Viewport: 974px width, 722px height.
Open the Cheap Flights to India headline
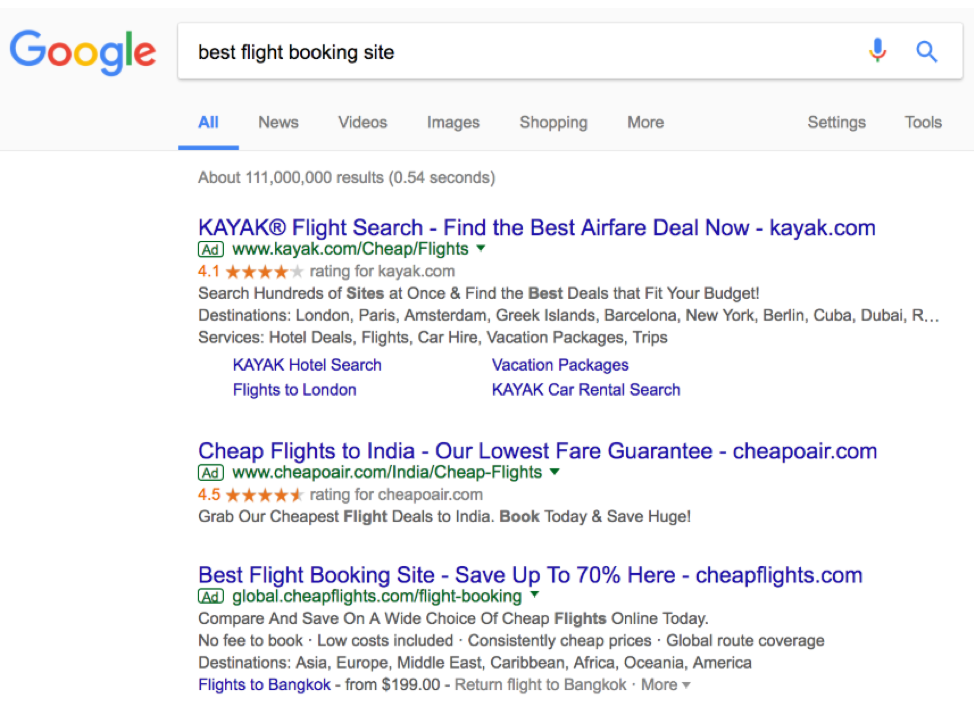point(537,450)
